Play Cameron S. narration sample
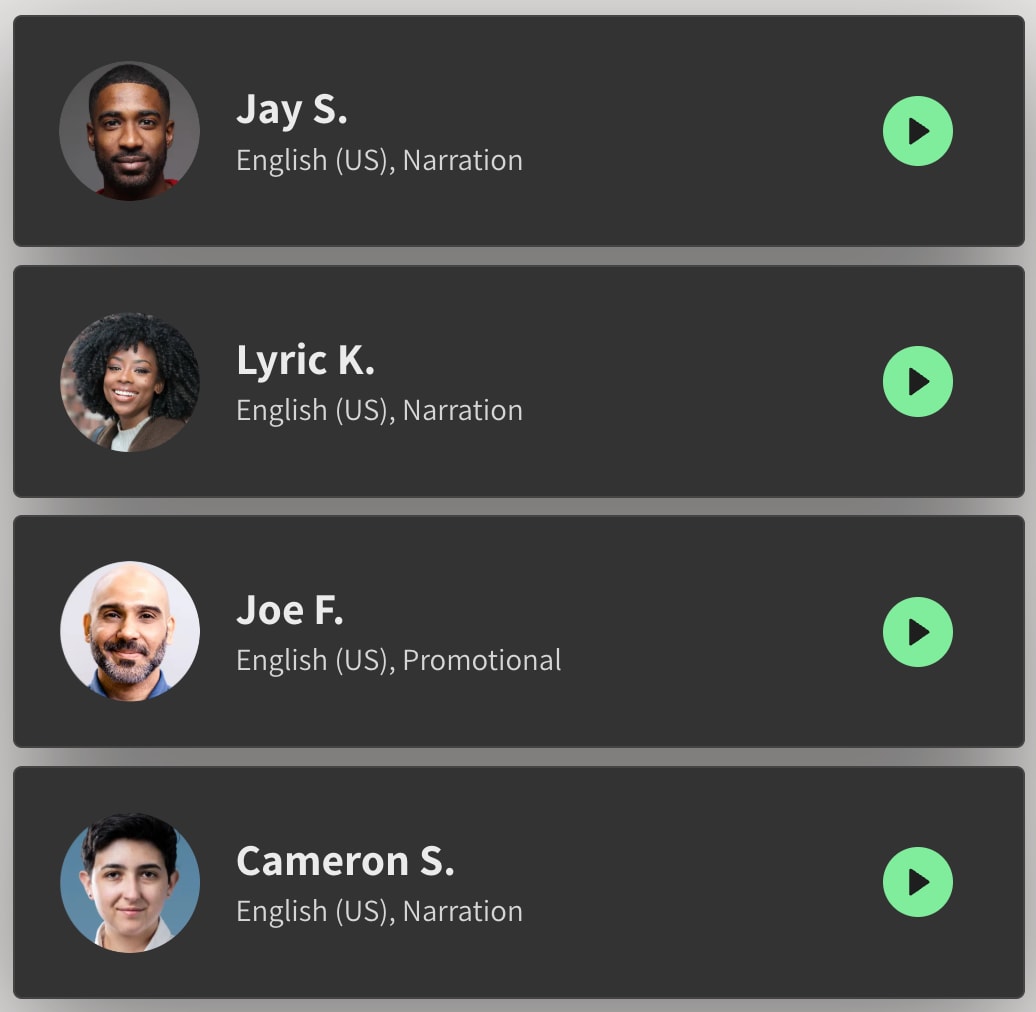 (918, 882)
